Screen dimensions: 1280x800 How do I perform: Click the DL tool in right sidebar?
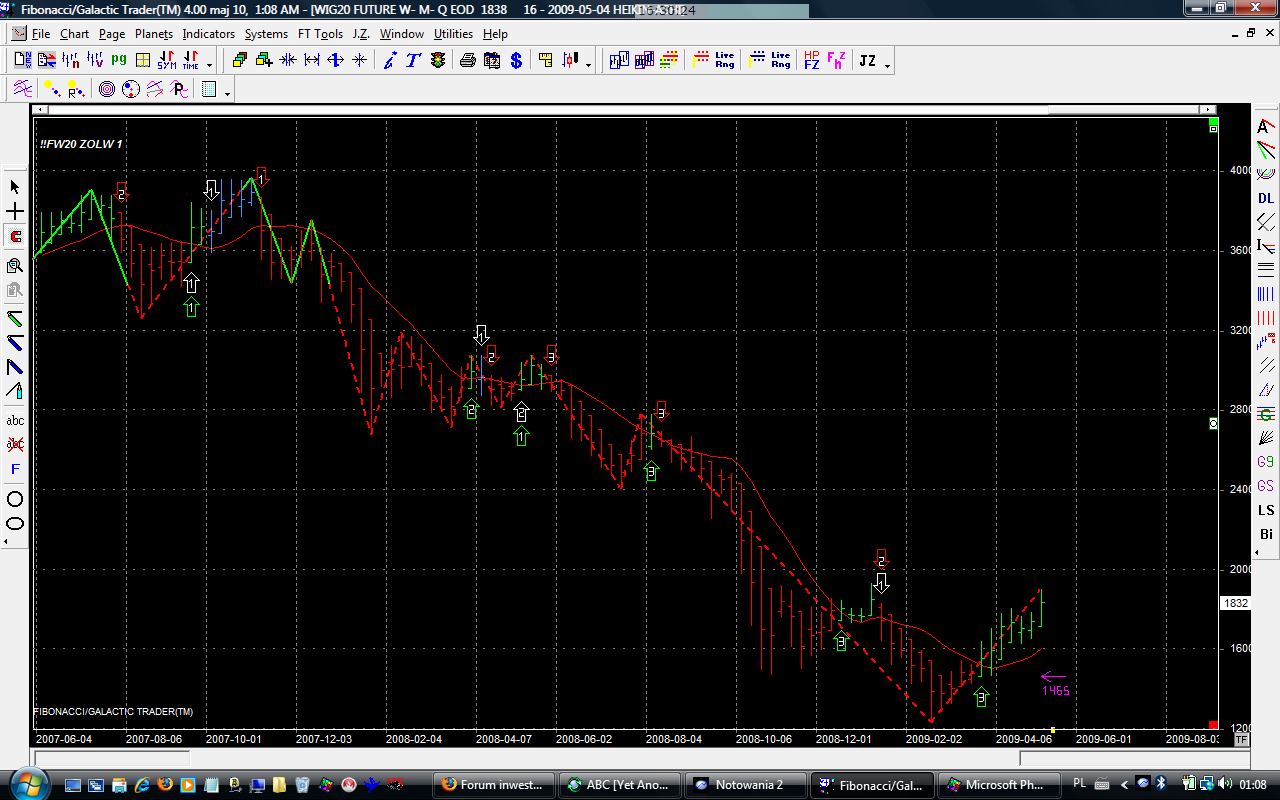(1266, 198)
